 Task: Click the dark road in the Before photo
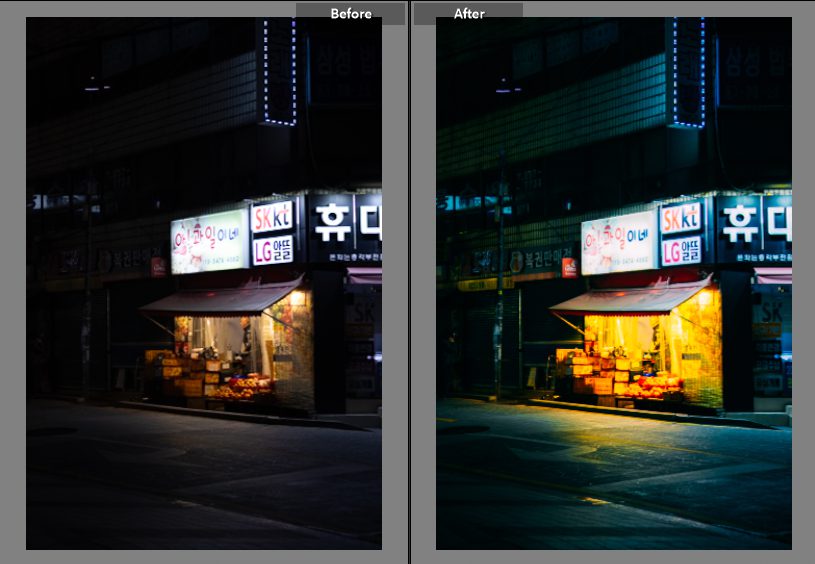click(200, 480)
